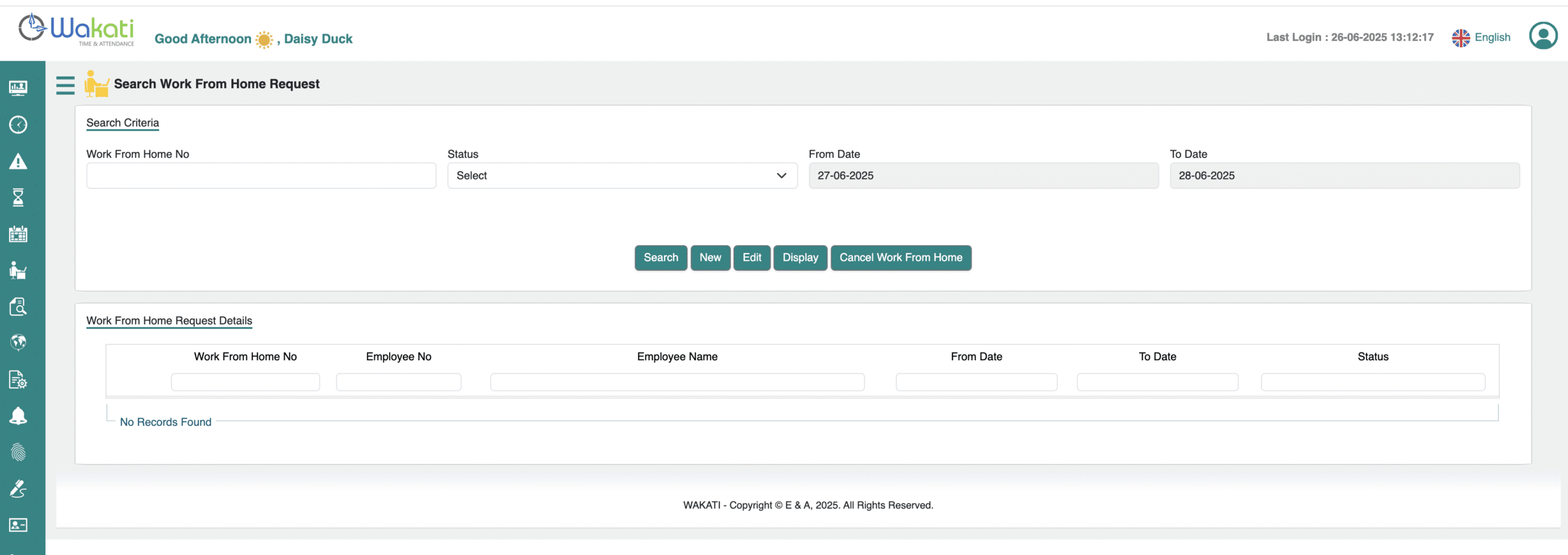Click the Display button

pos(800,258)
